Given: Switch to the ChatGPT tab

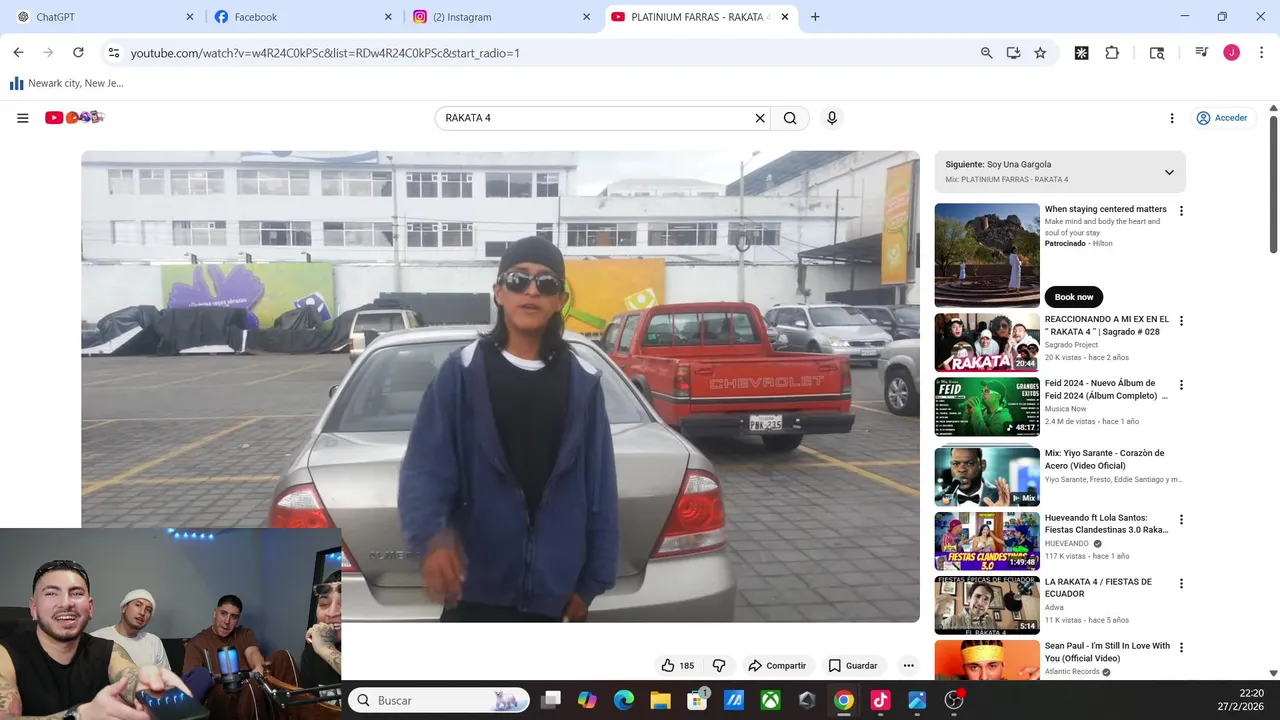Looking at the screenshot, I should pyautogui.click(x=105, y=17).
